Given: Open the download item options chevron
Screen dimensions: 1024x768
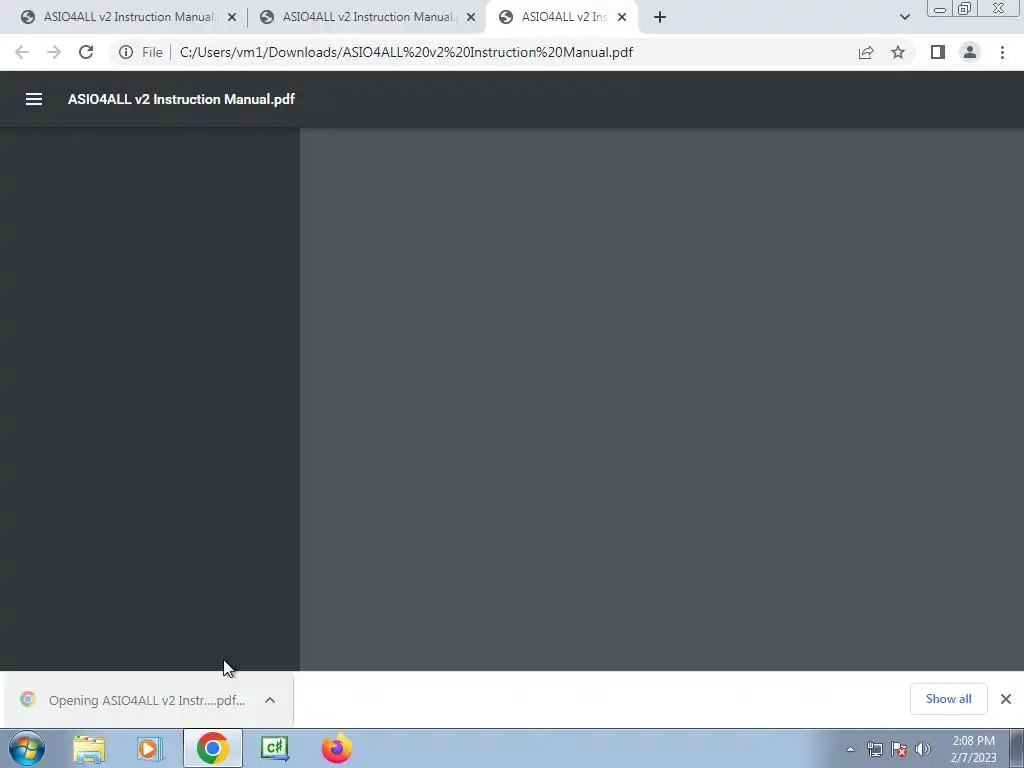Looking at the screenshot, I should pos(270,700).
